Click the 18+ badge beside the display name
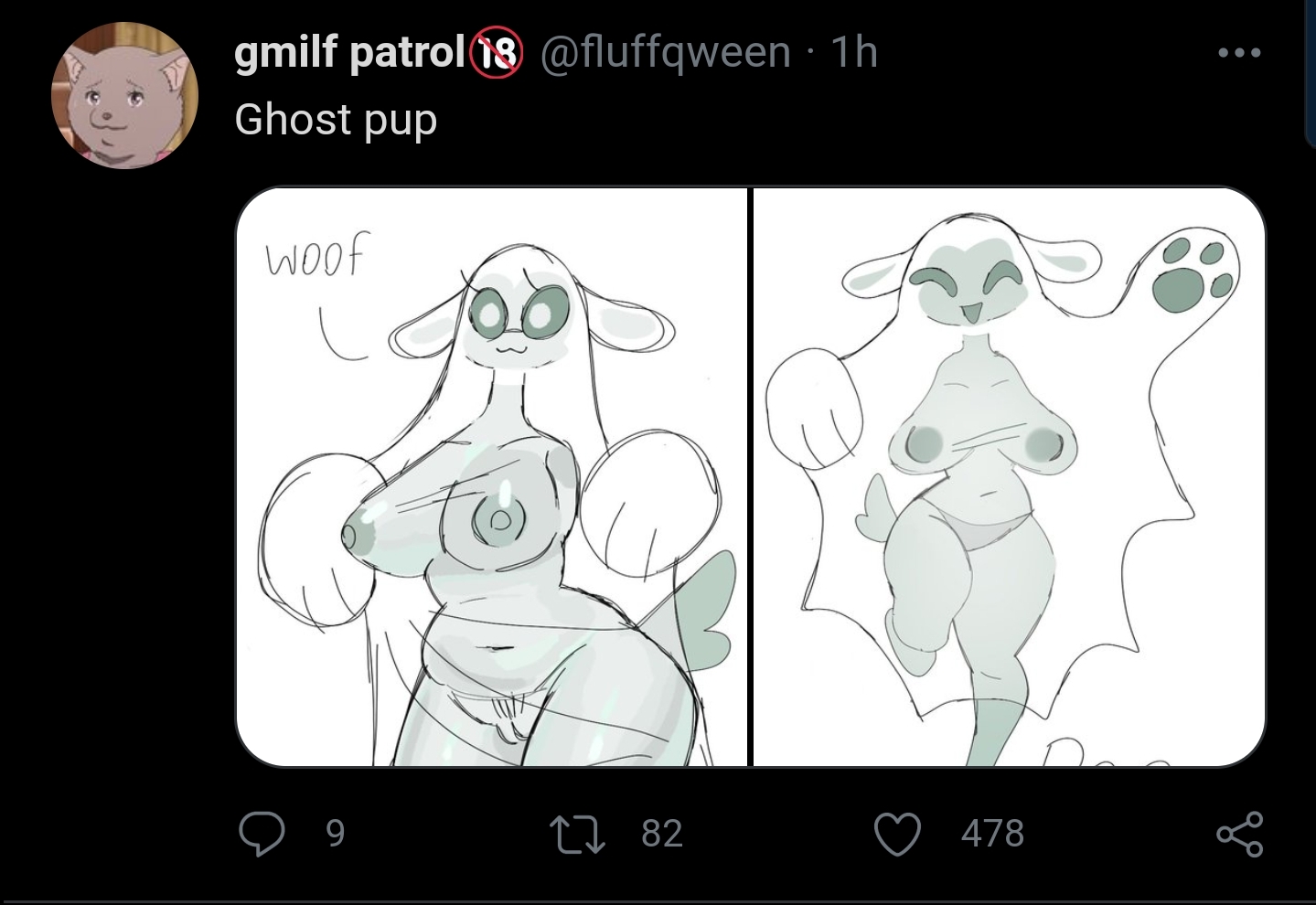The image size is (1316, 905). (x=495, y=53)
